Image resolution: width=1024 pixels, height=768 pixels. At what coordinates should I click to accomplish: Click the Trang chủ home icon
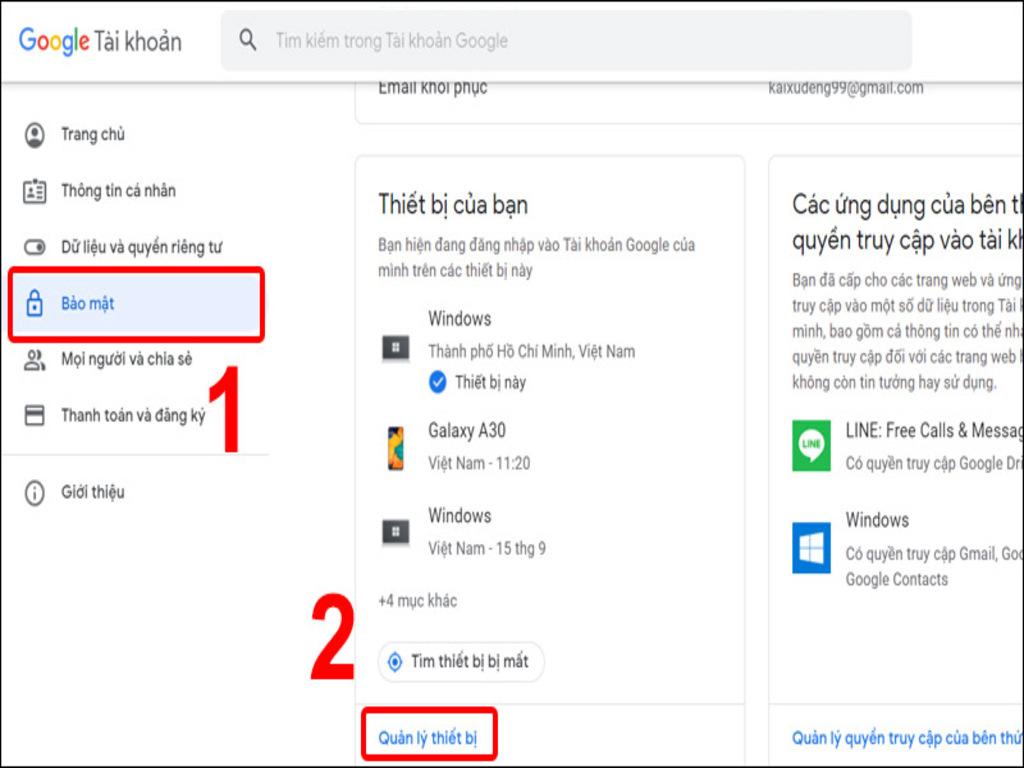35,135
